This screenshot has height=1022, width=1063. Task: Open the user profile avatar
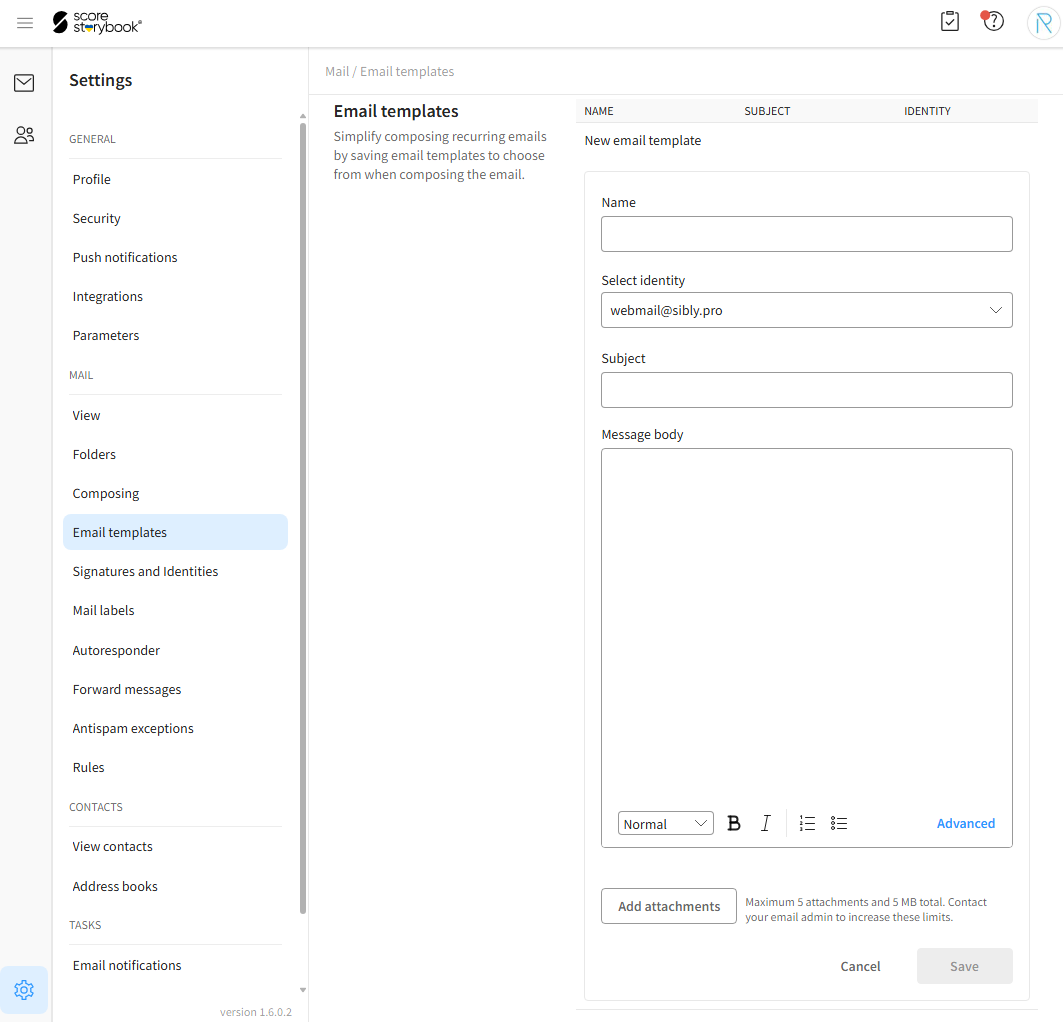(x=1043, y=23)
